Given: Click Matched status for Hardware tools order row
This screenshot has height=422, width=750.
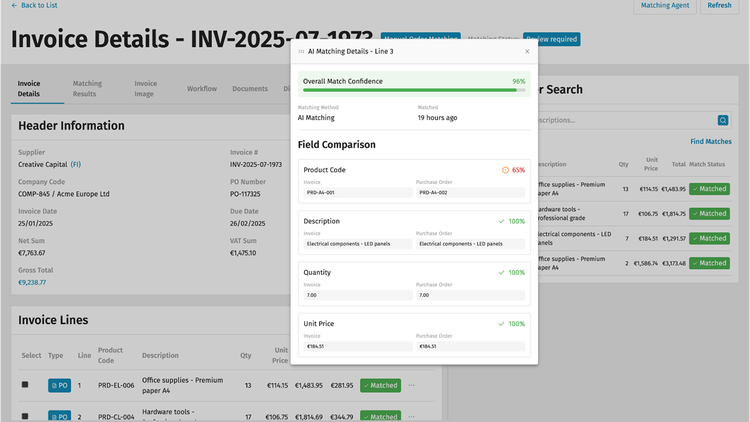Looking at the screenshot, I should 709,214.
